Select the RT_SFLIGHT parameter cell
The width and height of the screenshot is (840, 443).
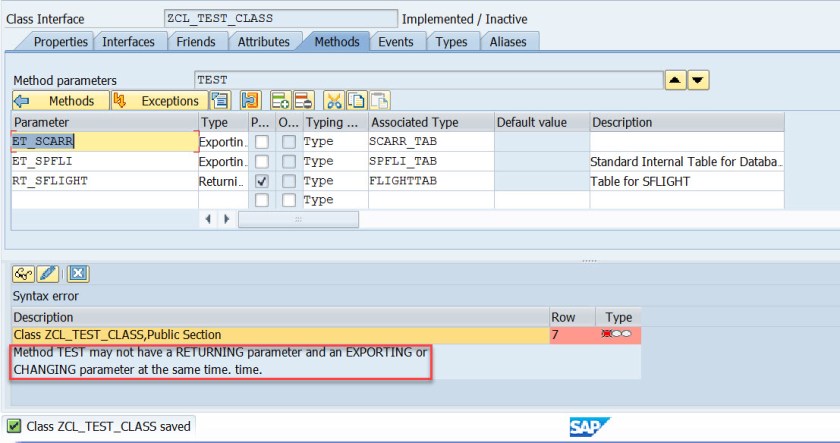point(104,181)
